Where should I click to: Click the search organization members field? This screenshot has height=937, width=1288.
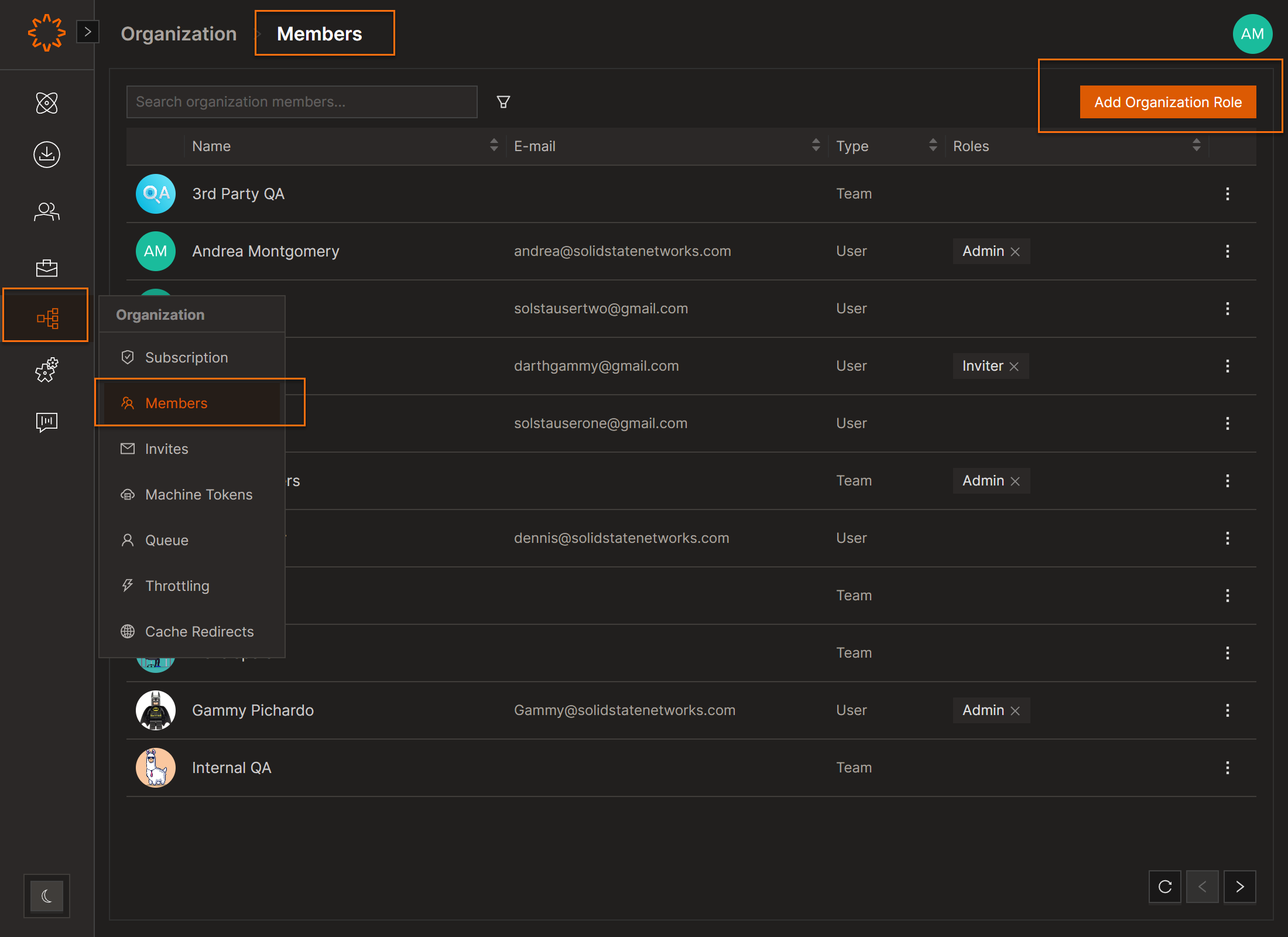(x=302, y=102)
